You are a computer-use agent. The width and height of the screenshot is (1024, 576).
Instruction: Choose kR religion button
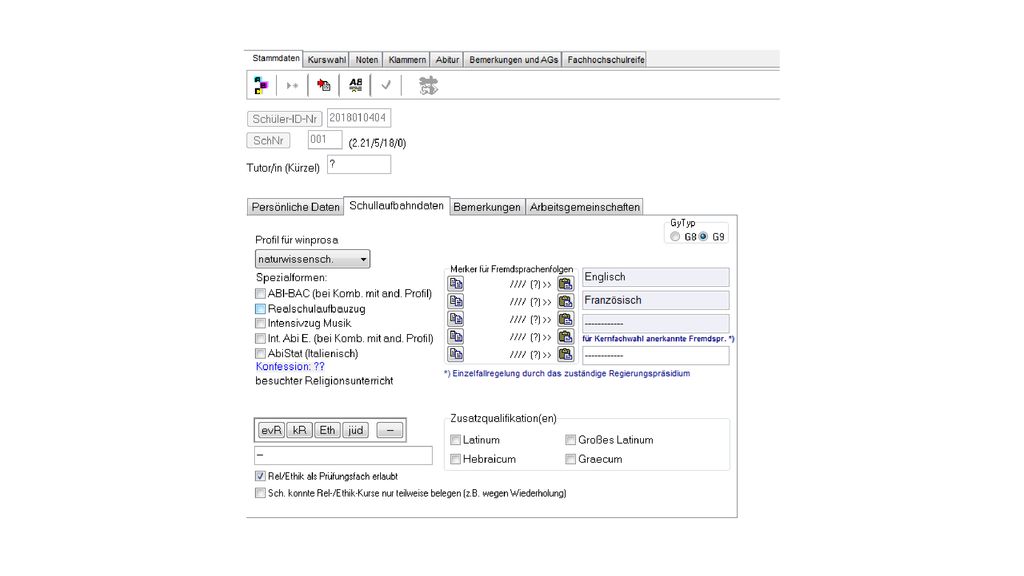point(299,430)
